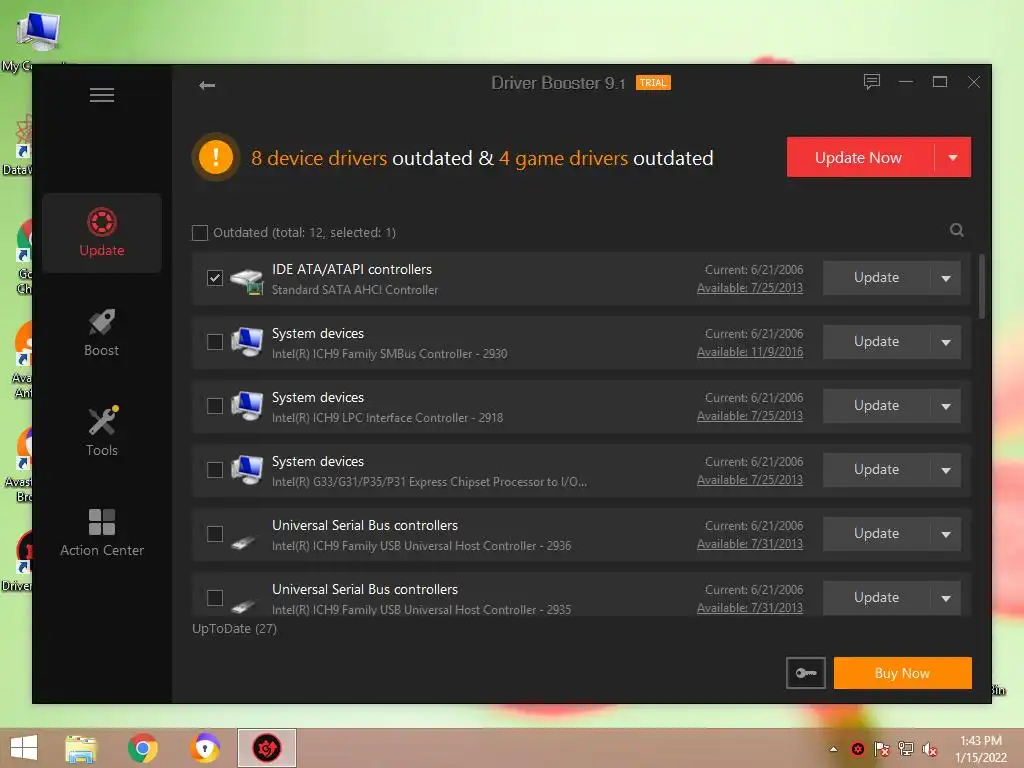Image resolution: width=1024 pixels, height=768 pixels.
Task: Open Available 7/25/2013 link for SATA AHCI Controller
Action: click(750, 288)
